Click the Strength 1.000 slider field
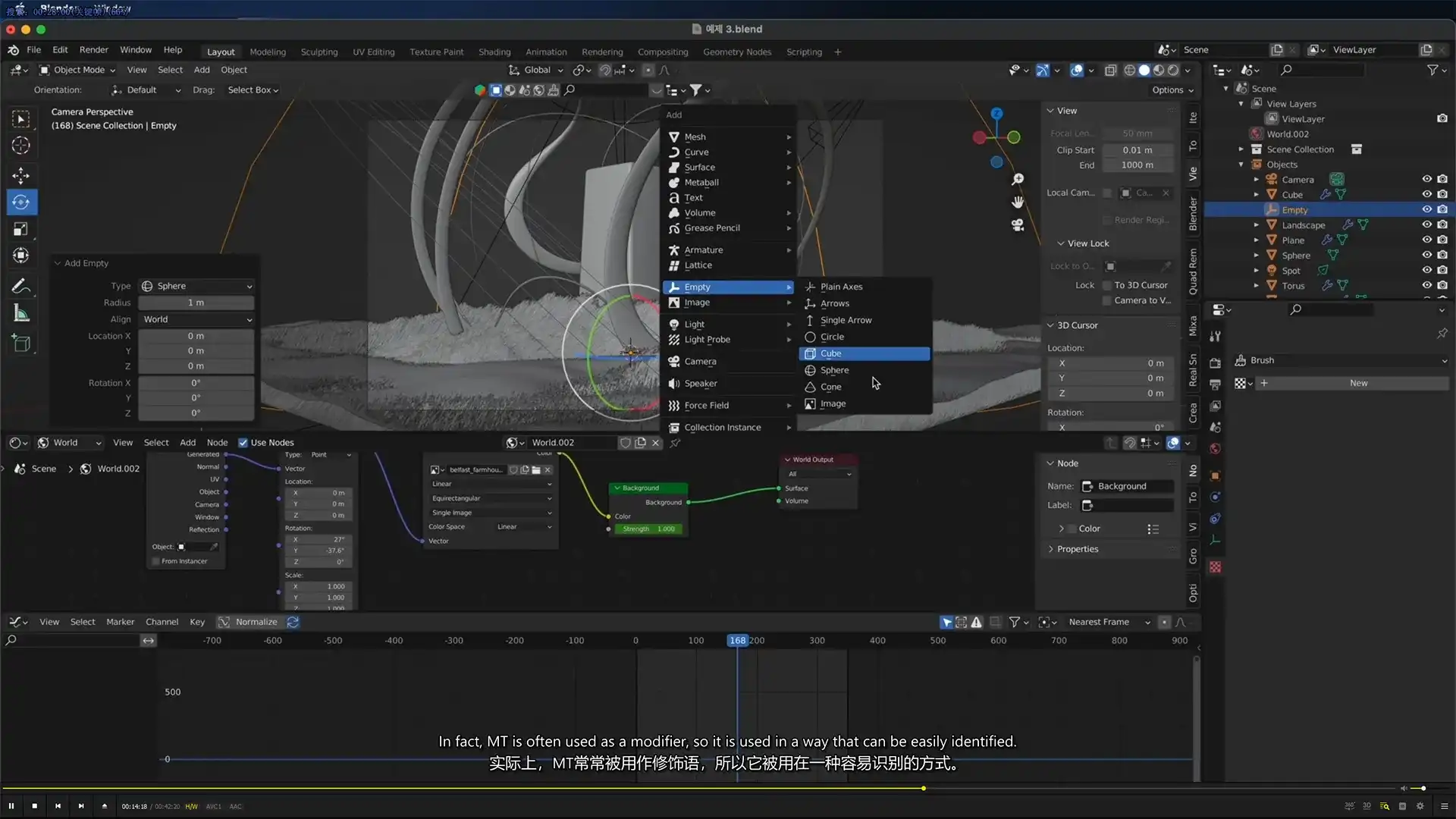1456x819 pixels. (x=648, y=529)
